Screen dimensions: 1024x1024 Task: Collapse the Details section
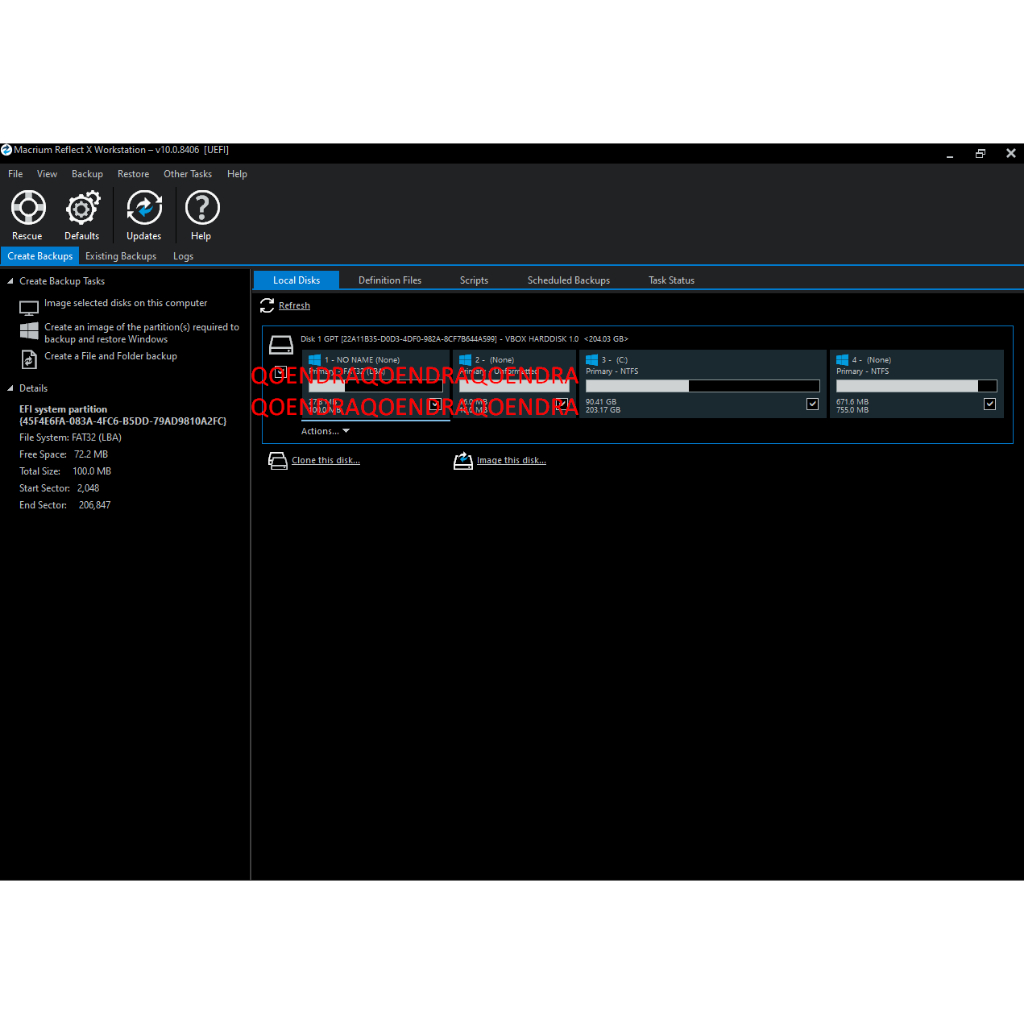(x=10, y=388)
